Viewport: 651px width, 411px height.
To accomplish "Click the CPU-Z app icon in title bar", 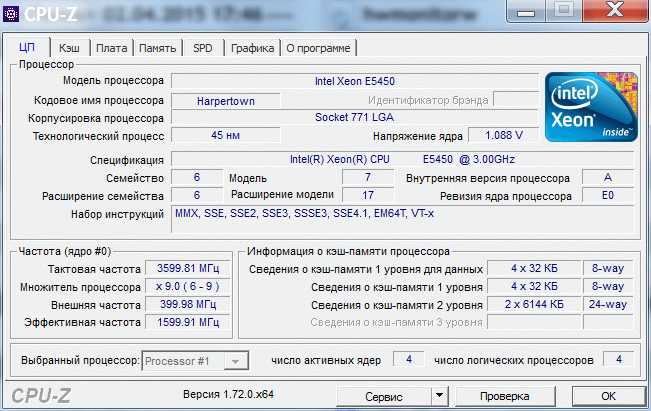I will point(11,14).
